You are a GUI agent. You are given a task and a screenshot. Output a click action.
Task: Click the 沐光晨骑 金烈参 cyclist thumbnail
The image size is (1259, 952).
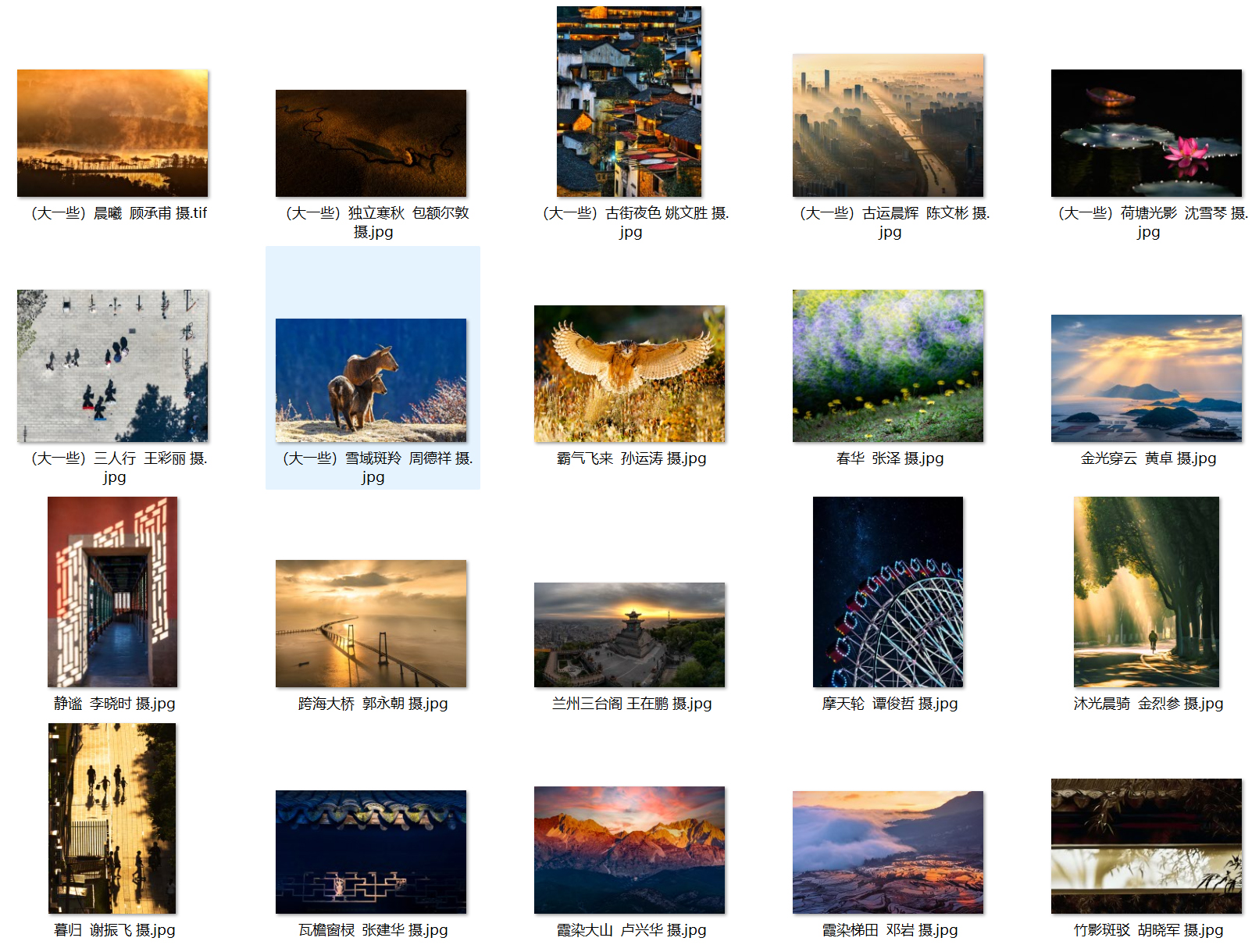coord(1146,592)
